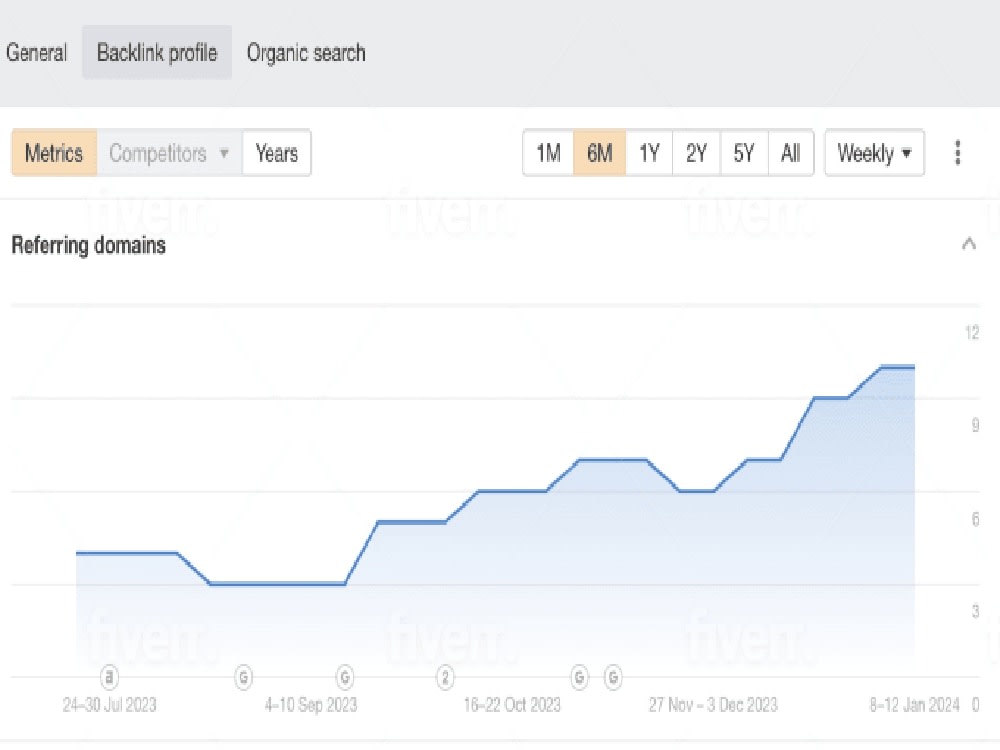This screenshot has height=750, width=1000.
Task: Select the 6M time range
Action: [x=599, y=153]
